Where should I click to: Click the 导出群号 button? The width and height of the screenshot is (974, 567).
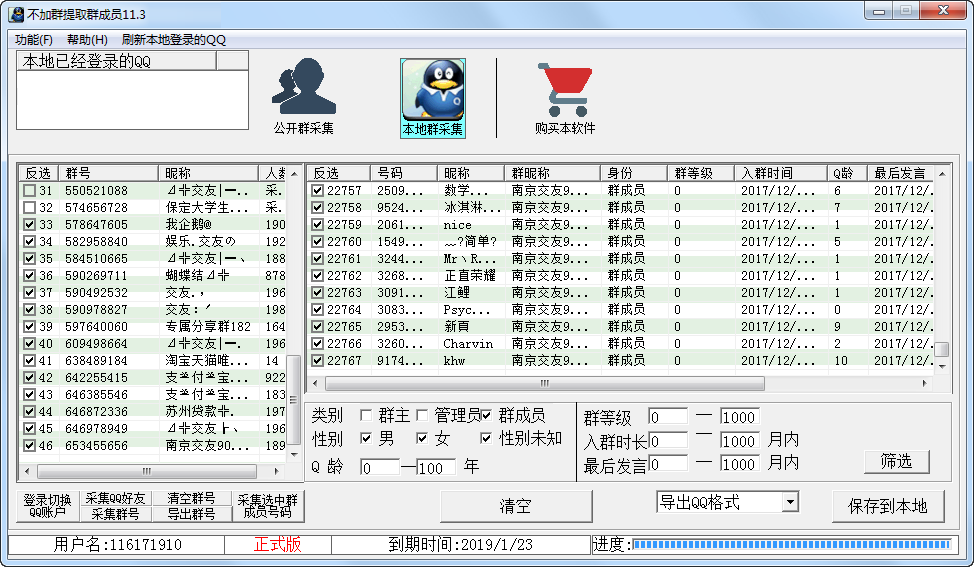(191, 514)
